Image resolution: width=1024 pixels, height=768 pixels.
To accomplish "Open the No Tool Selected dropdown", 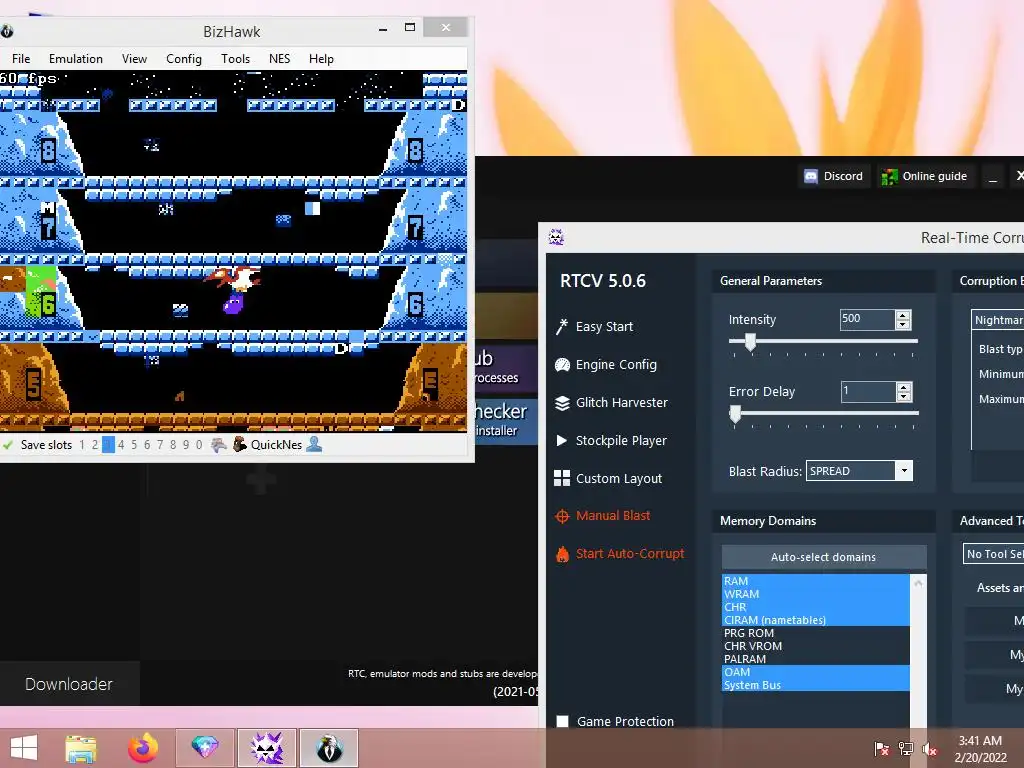I will pyautogui.click(x=993, y=554).
